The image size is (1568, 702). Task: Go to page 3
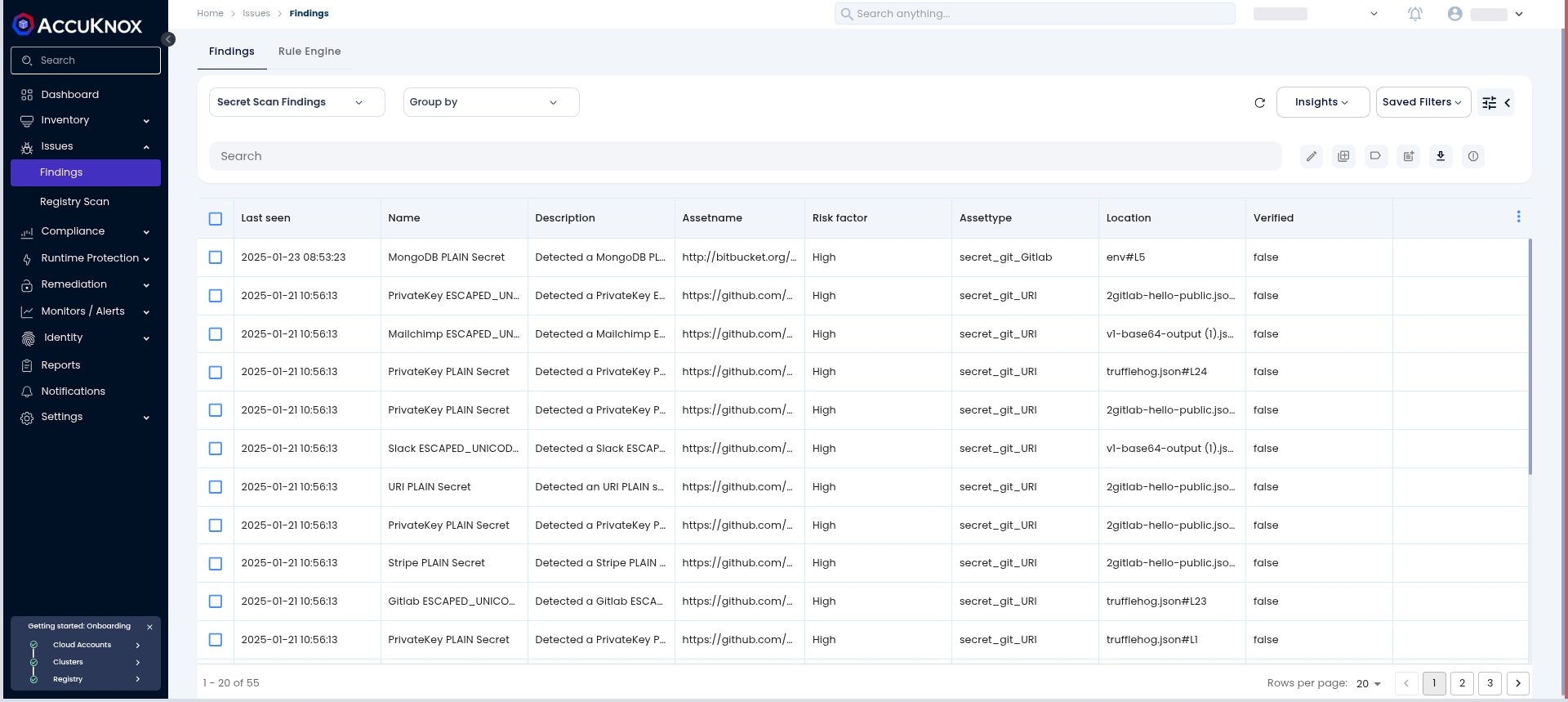[x=1490, y=683]
